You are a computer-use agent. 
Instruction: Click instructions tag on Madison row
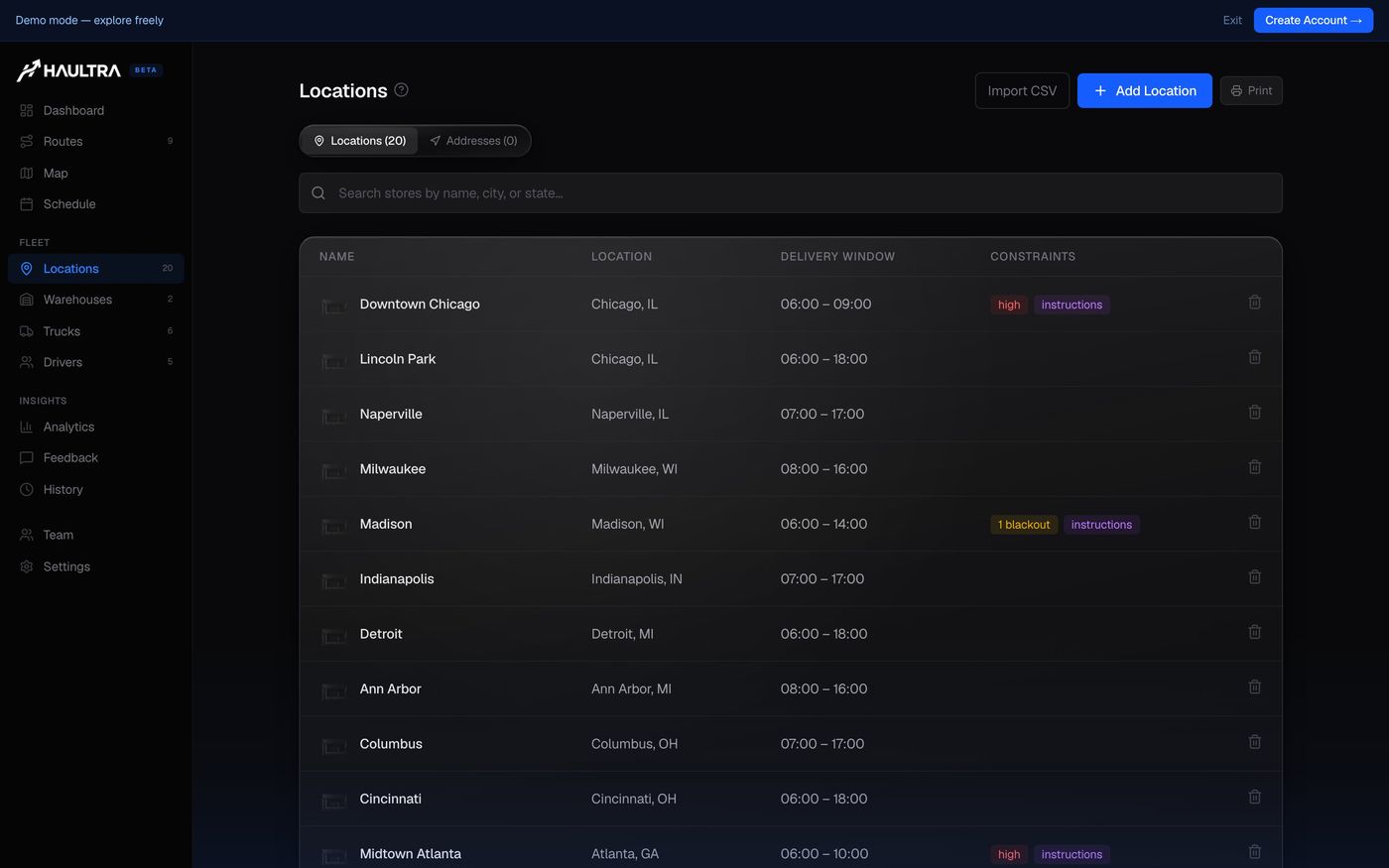(1101, 525)
